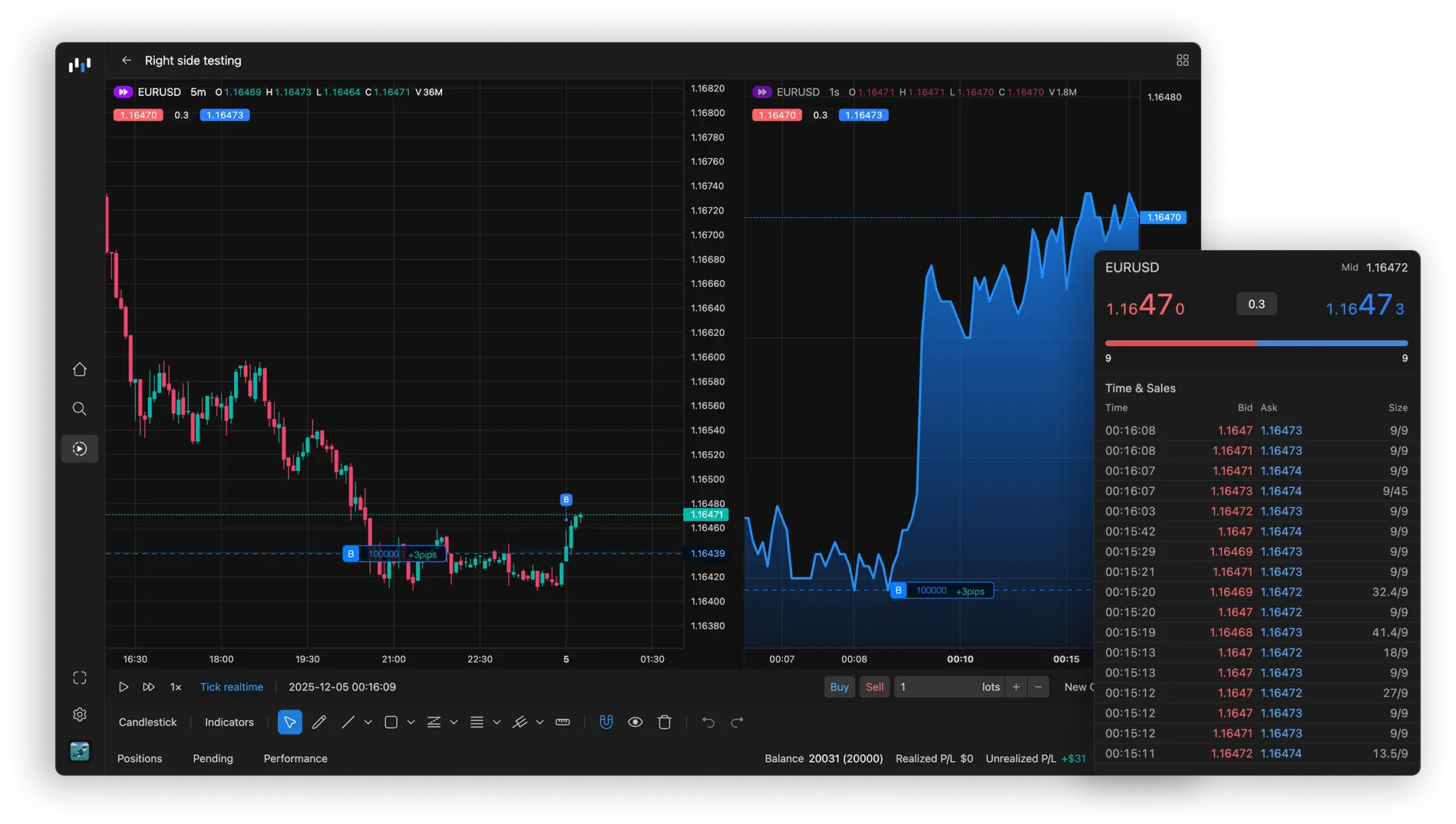Open the Tick realtime mode selector
Image resolution: width=1456 pixels, height=824 pixels.
(x=232, y=687)
